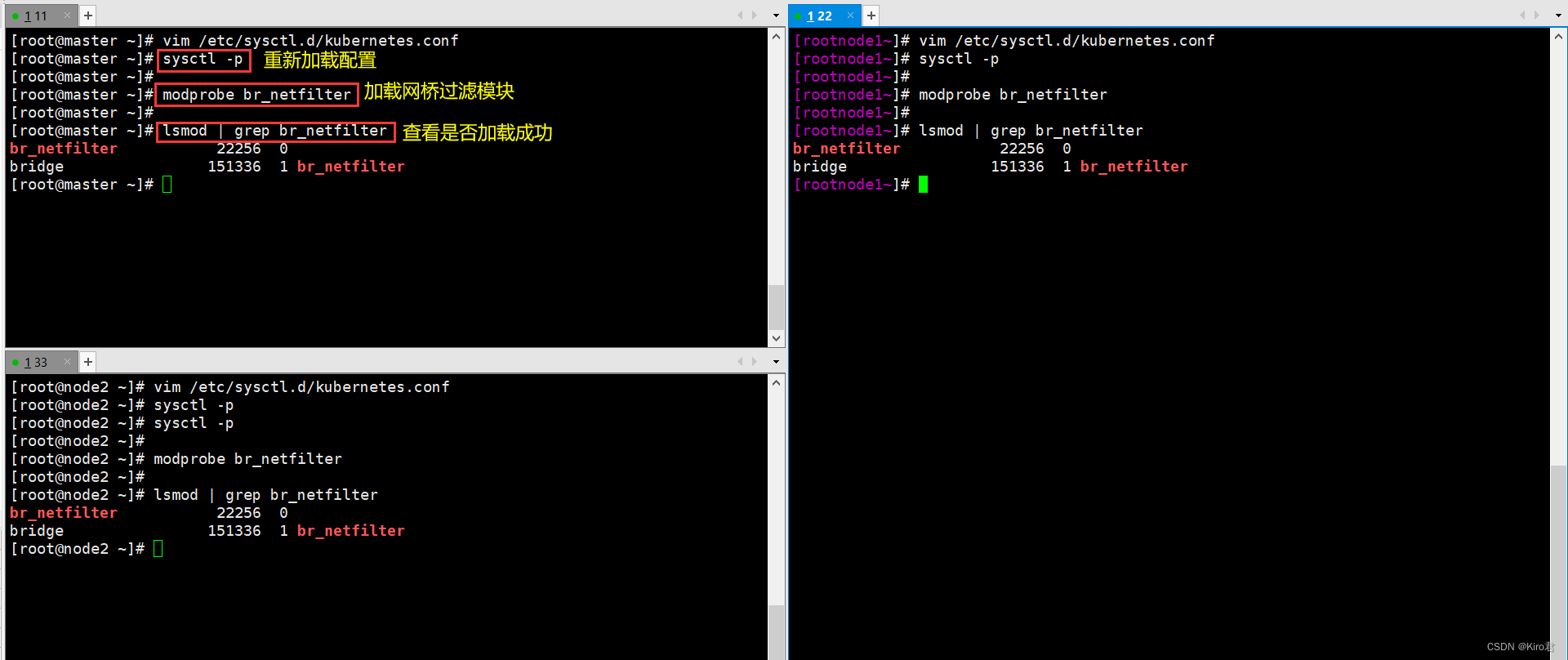This screenshot has width=1568, height=660.
Task: Click the scroll-up arrow of node1 terminal scrollbar
Action: tap(1558, 37)
